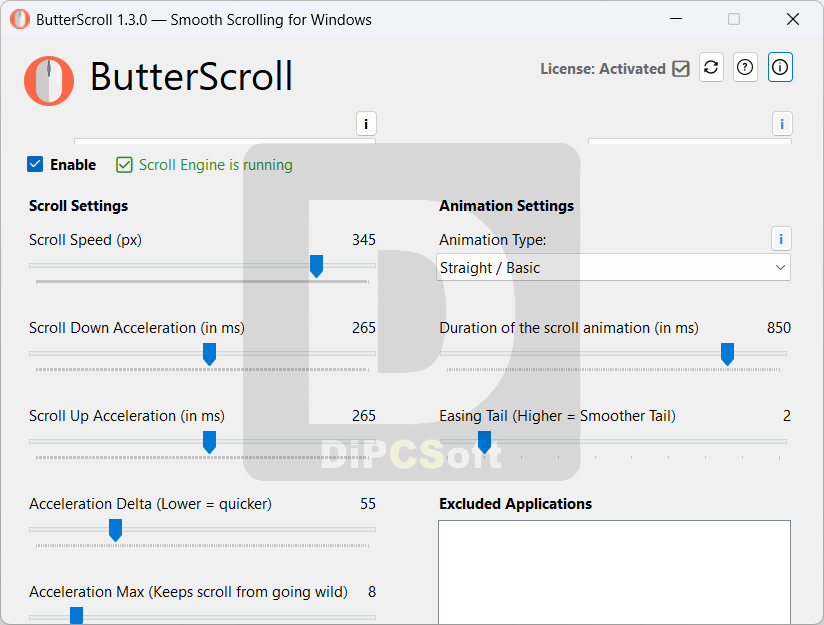
Task: Click the Easing Tail slider handle
Action: [x=485, y=442]
